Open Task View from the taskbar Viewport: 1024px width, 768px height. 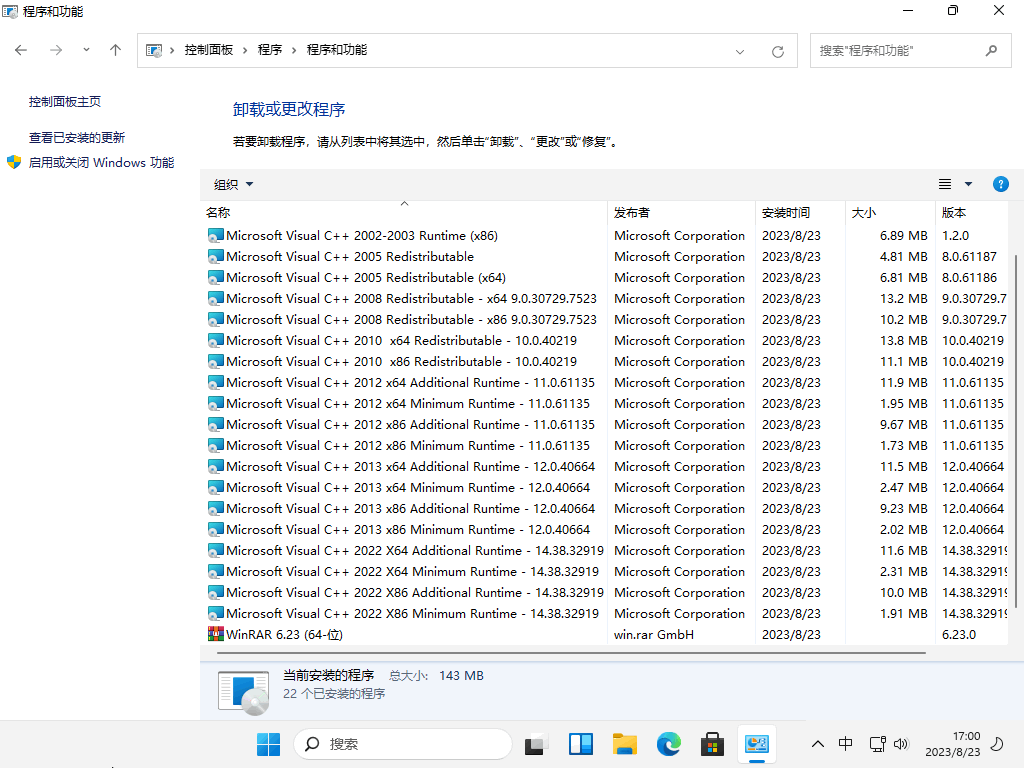point(536,744)
